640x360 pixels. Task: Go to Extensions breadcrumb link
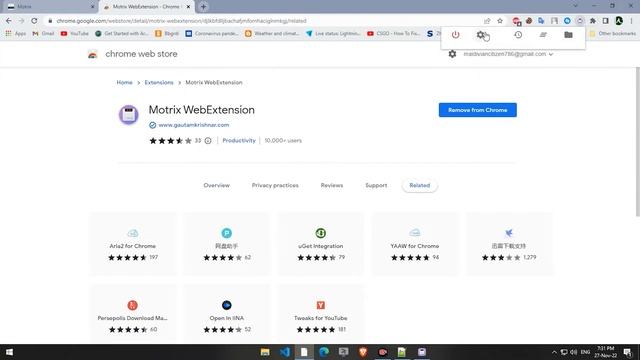(159, 82)
